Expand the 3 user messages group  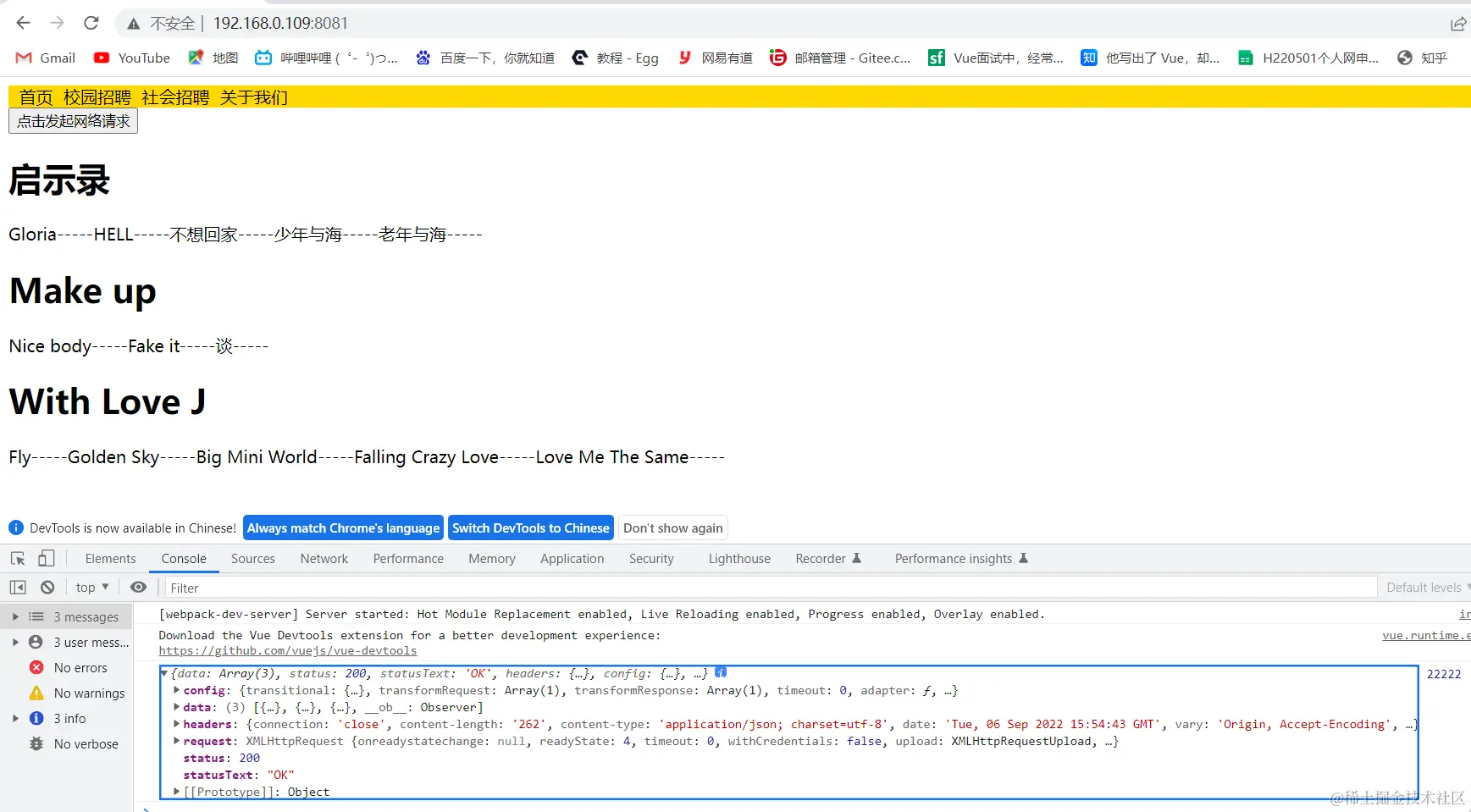click(15, 643)
